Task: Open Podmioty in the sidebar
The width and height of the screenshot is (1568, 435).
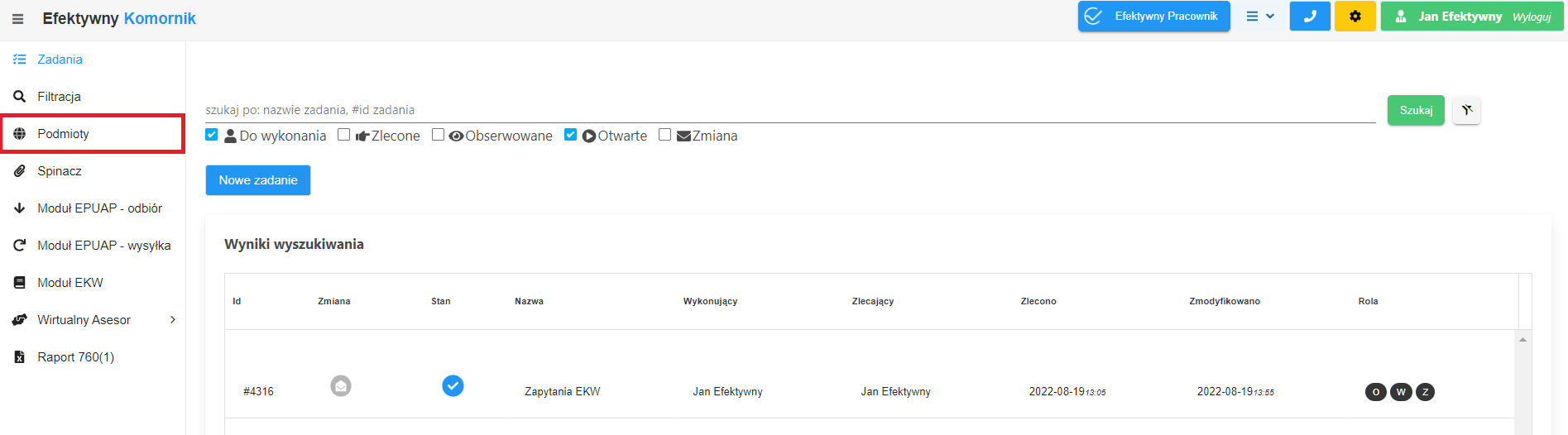Action: pos(63,134)
